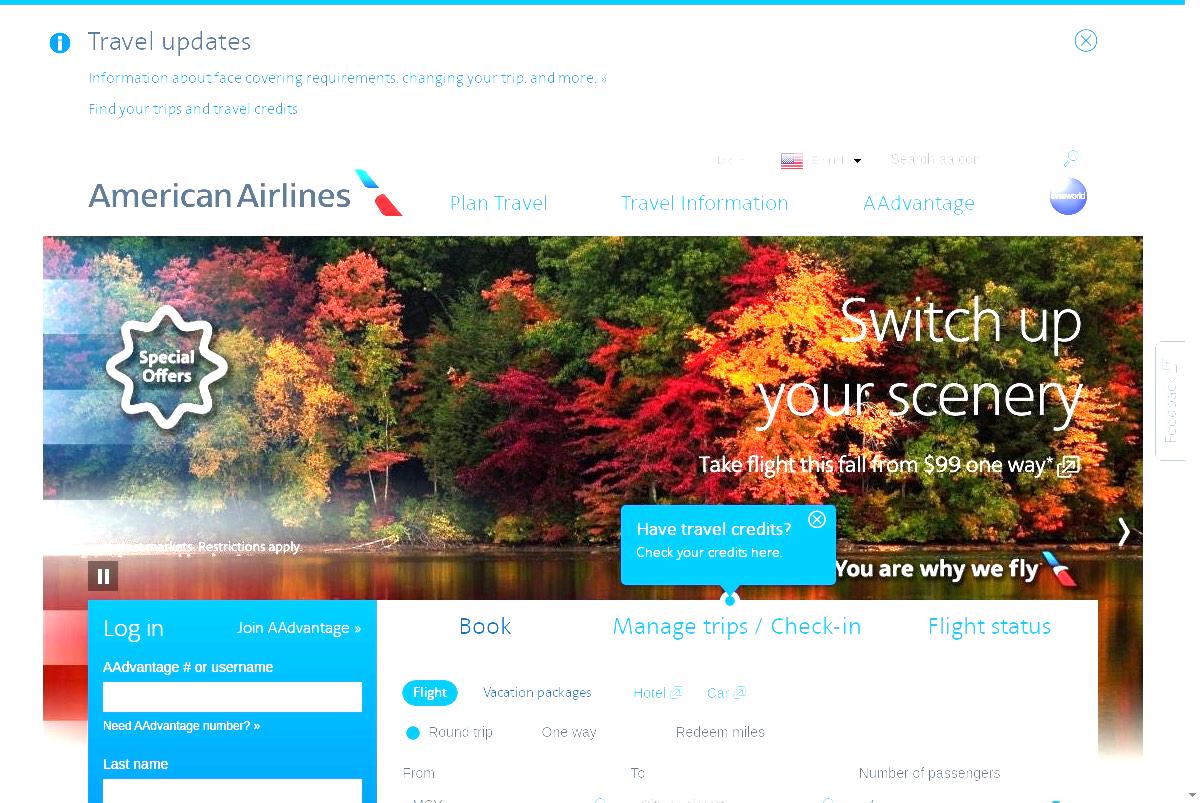Switch to the Flight status tab
1200x803 pixels.
[989, 626]
